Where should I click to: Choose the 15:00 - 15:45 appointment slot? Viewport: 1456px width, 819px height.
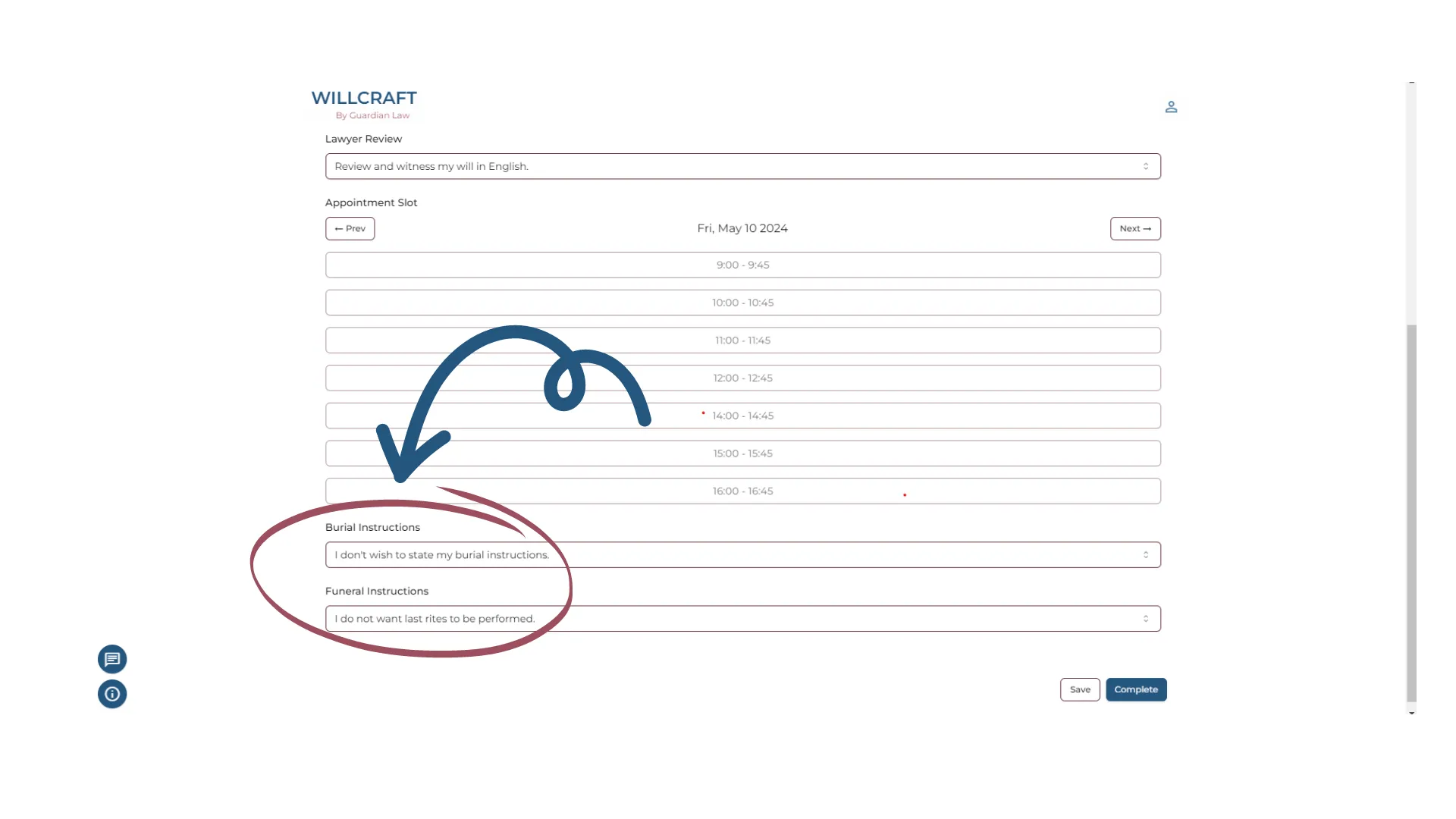click(743, 453)
